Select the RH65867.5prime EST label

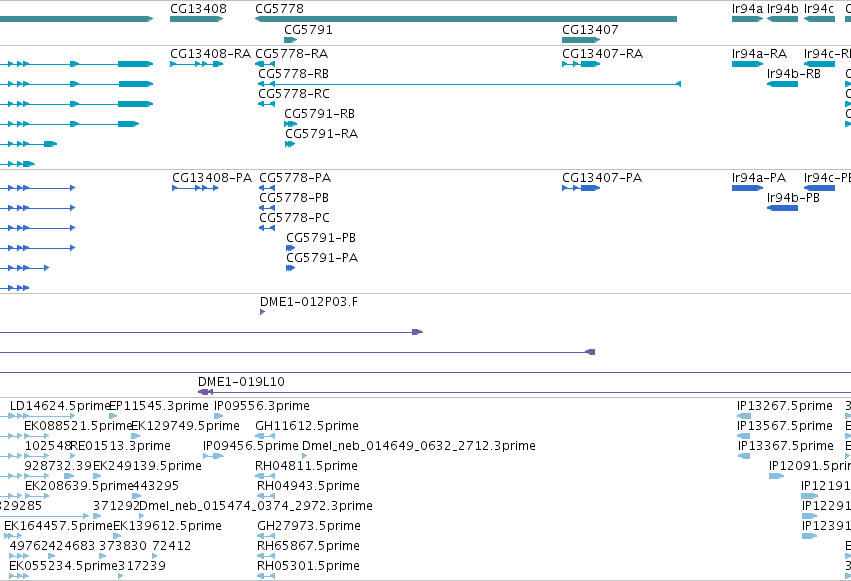308,546
